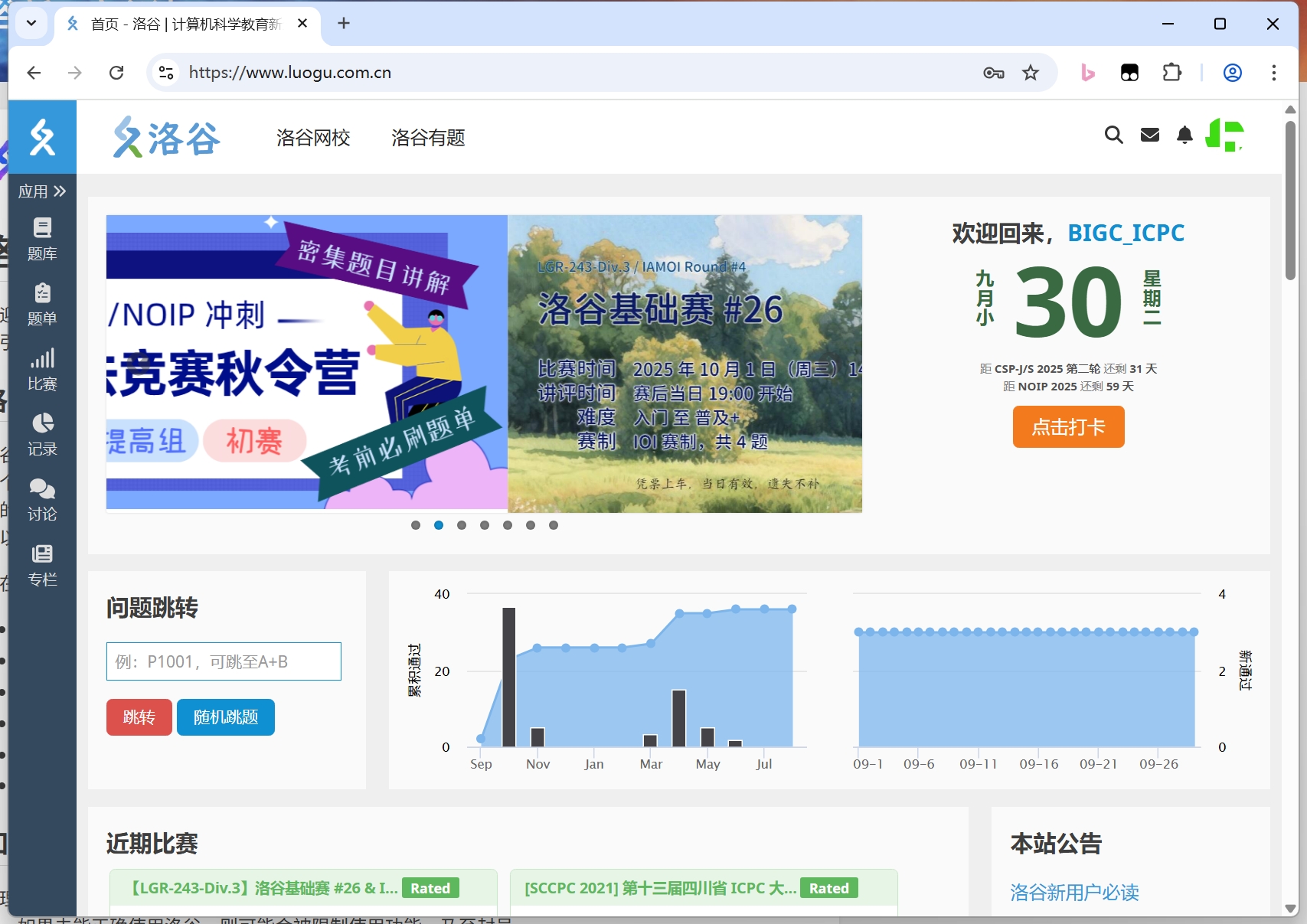Select the last carousel dot indicator
Viewport: 1307px width, 924px height.
pos(554,525)
